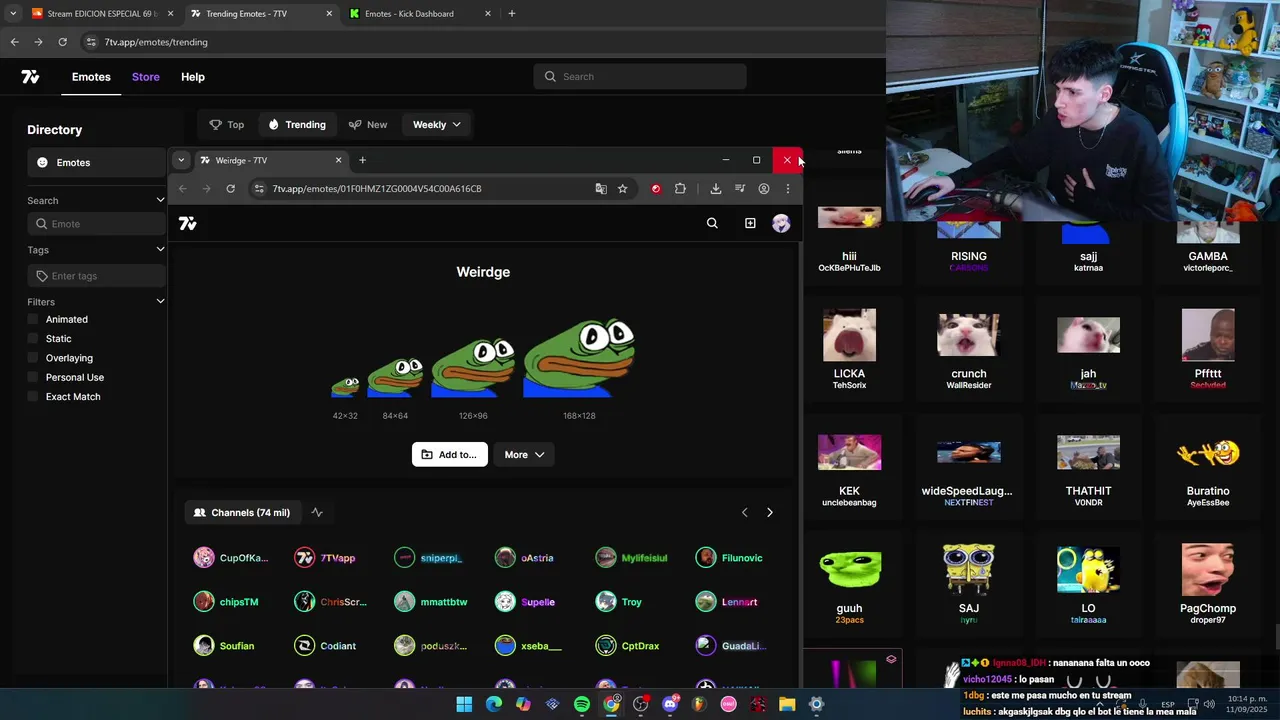Viewport: 1280px width, 720px height.
Task: Open the Windows Start menu
Action: coord(464,705)
